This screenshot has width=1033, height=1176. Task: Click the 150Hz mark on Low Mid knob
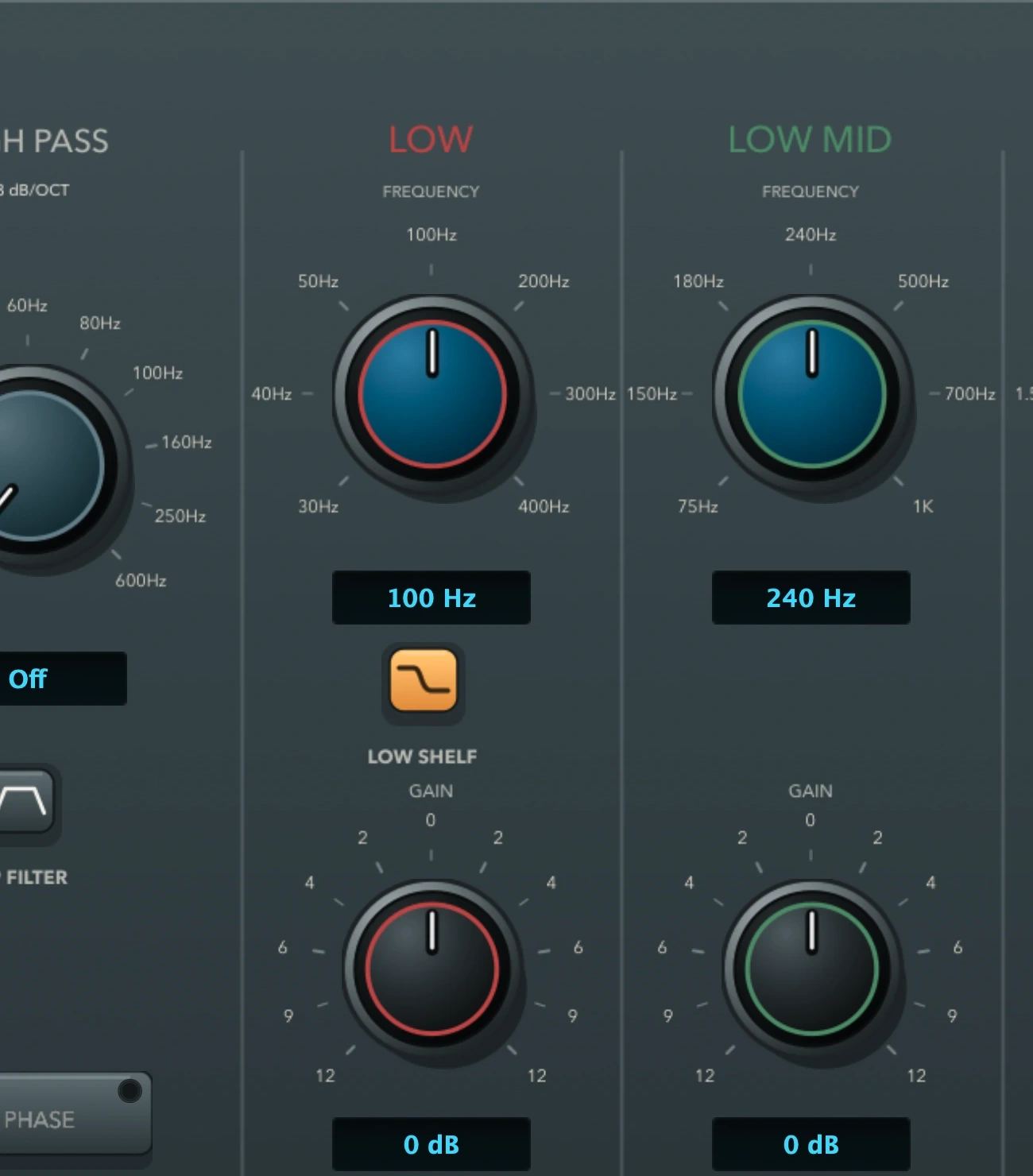tap(652, 394)
